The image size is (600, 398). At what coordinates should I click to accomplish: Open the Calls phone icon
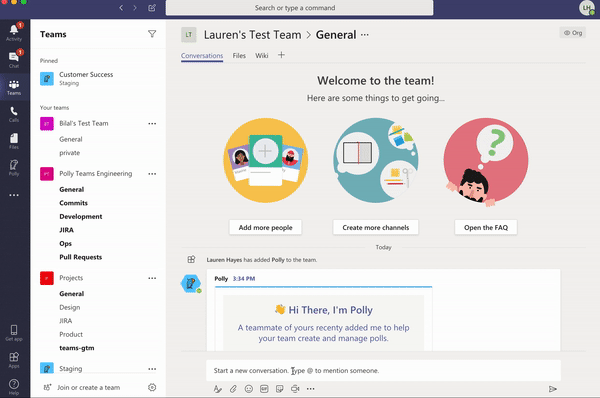(x=14, y=114)
